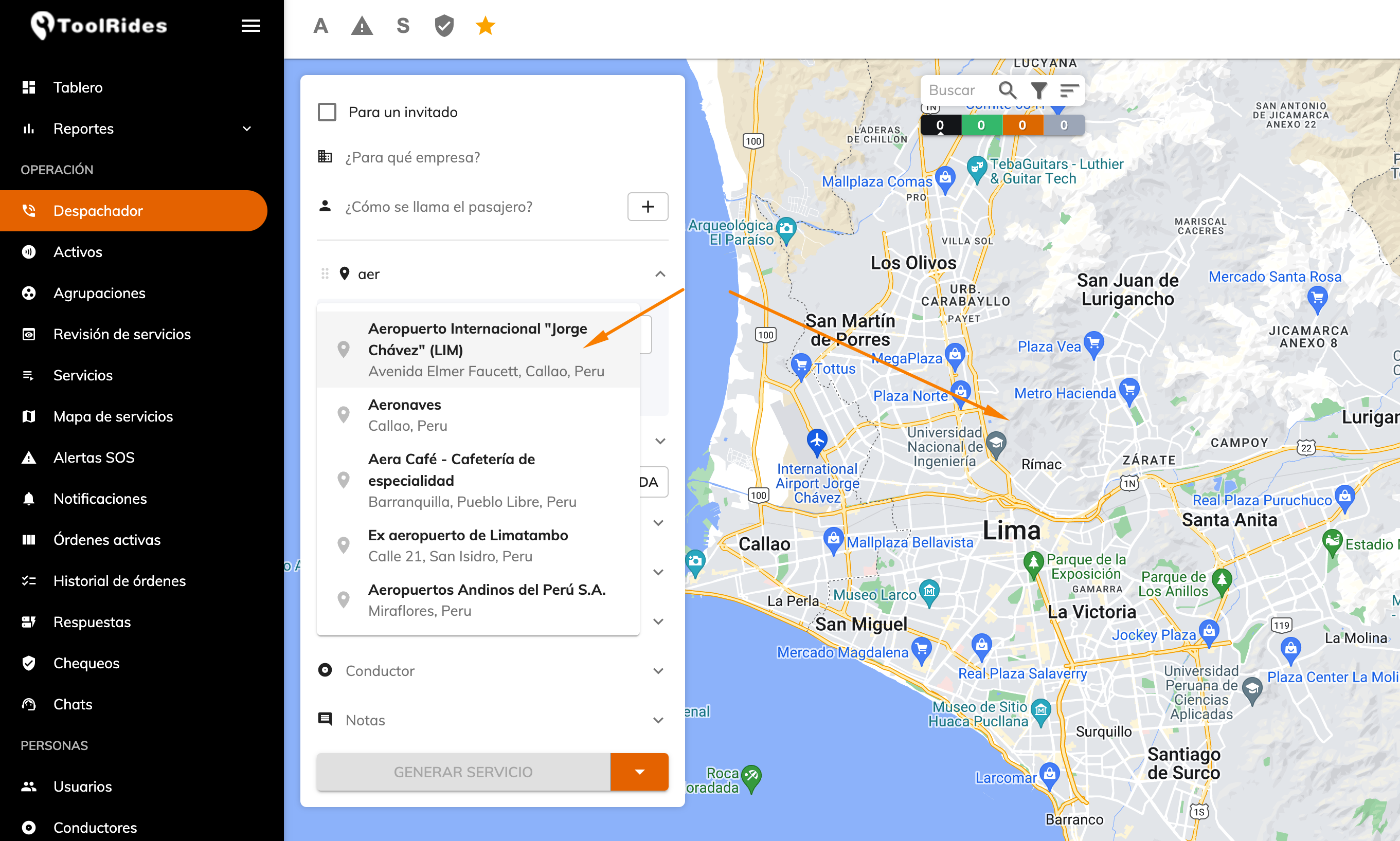This screenshot has height=841, width=1400.
Task: Click the letter A toolbar icon
Action: (x=321, y=26)
